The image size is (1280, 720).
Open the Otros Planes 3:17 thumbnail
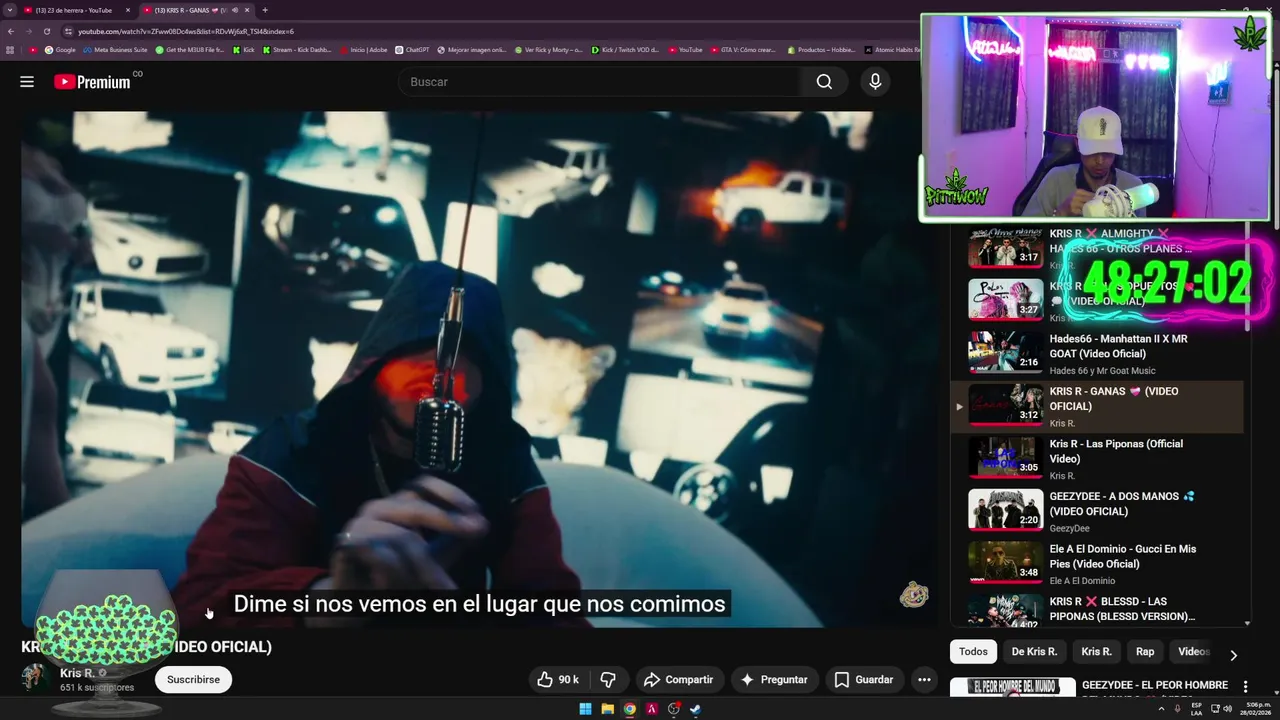pos(1005,248)
